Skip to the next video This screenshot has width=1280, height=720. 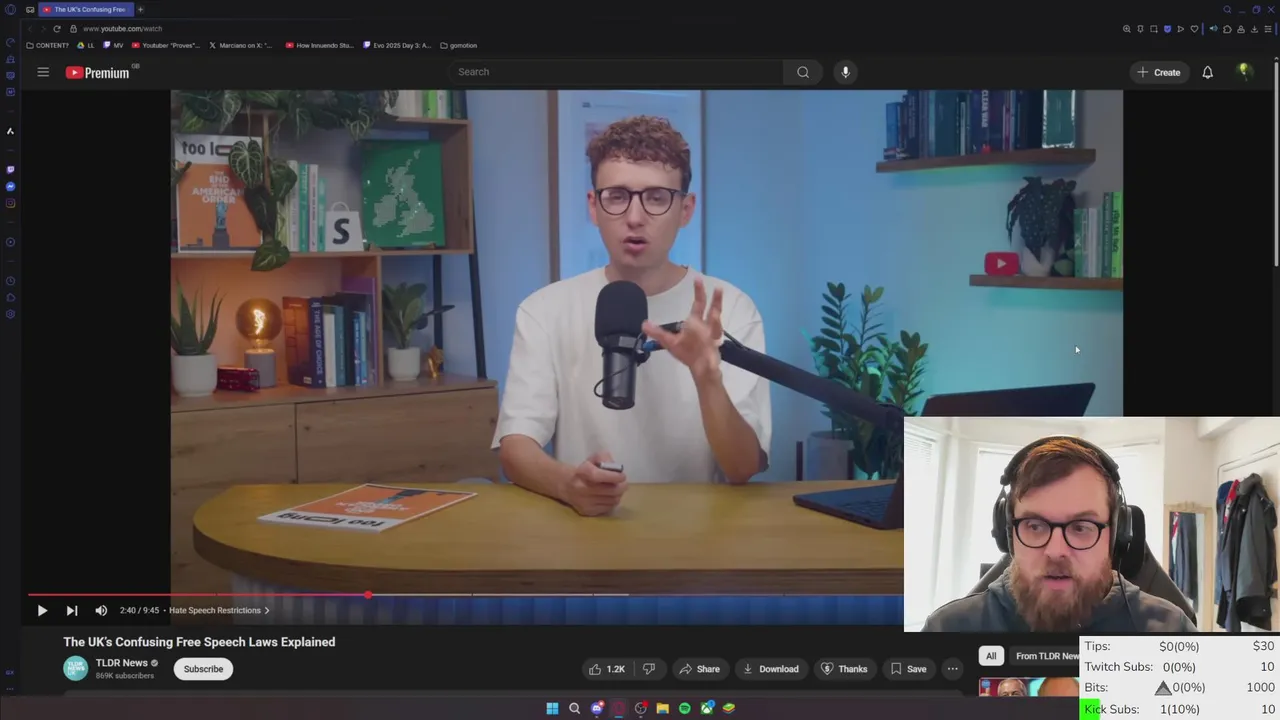[x=72, y=610]
